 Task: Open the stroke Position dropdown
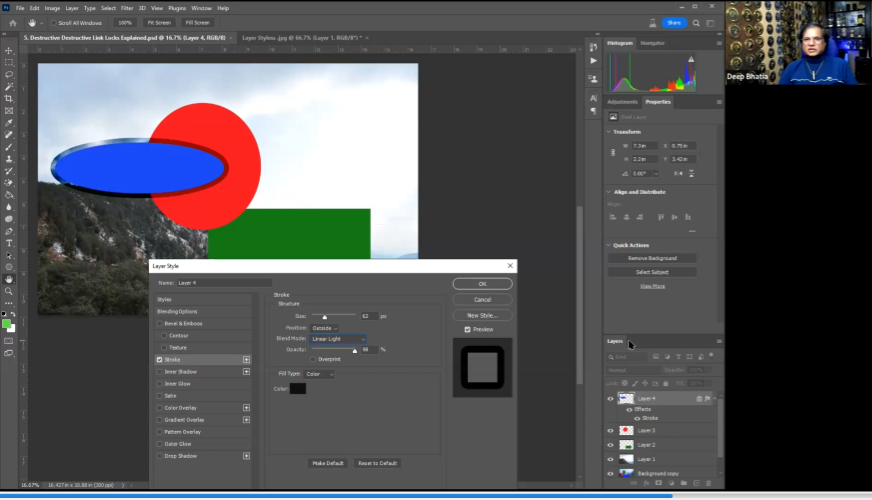point(326,327)
